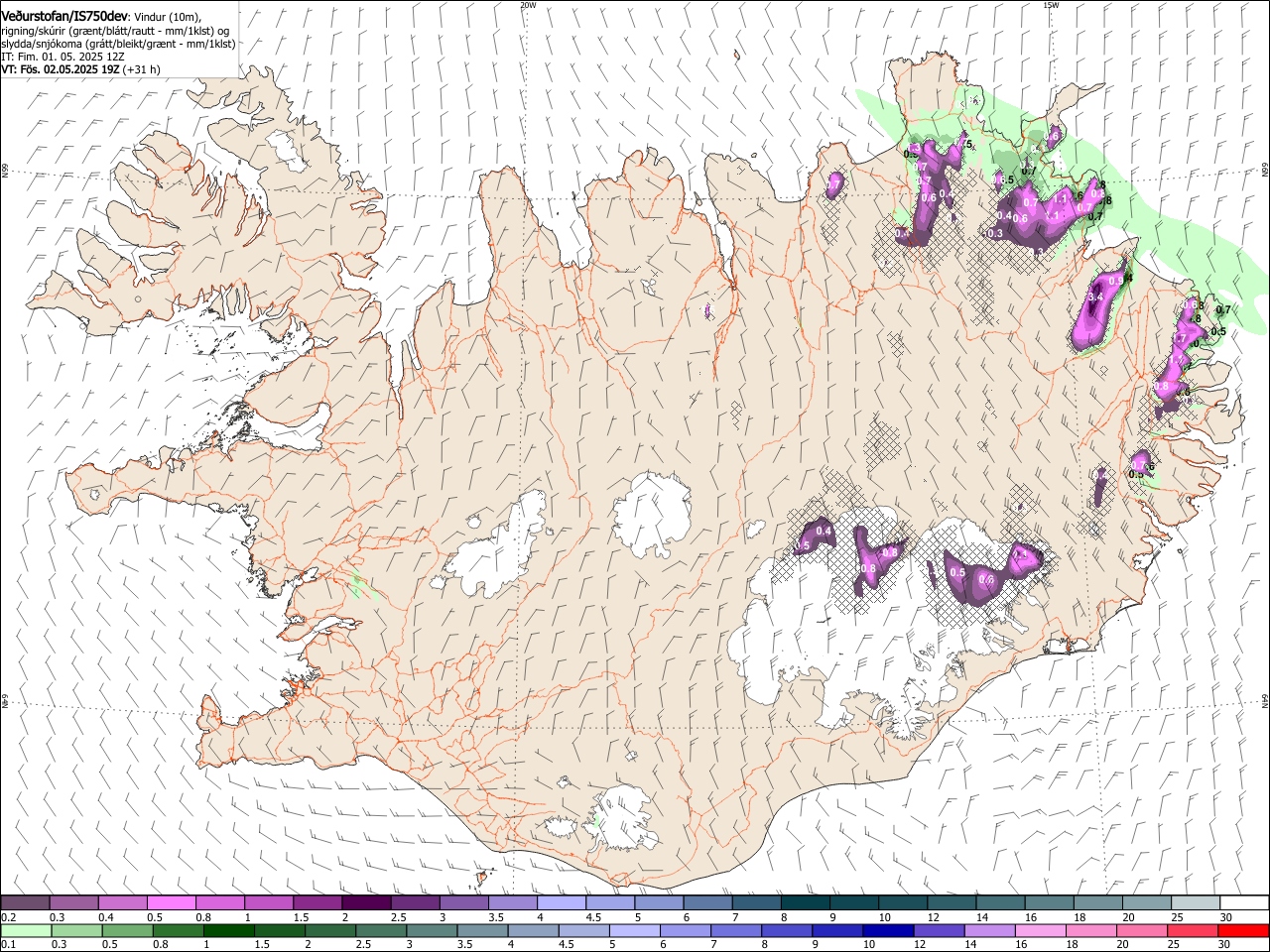The image size is (1270, 952).
Task: Select the 'IT: Fim. 01. 05. 2025 12Z' line
Action: click(63, 57)
